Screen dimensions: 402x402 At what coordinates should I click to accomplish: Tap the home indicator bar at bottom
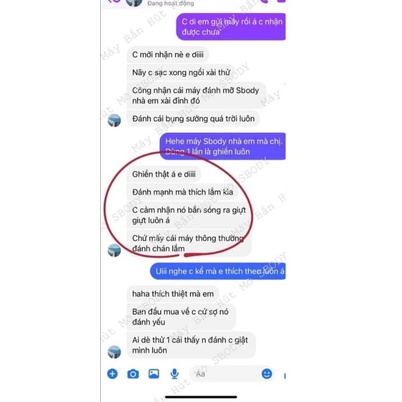coord(201,397)
